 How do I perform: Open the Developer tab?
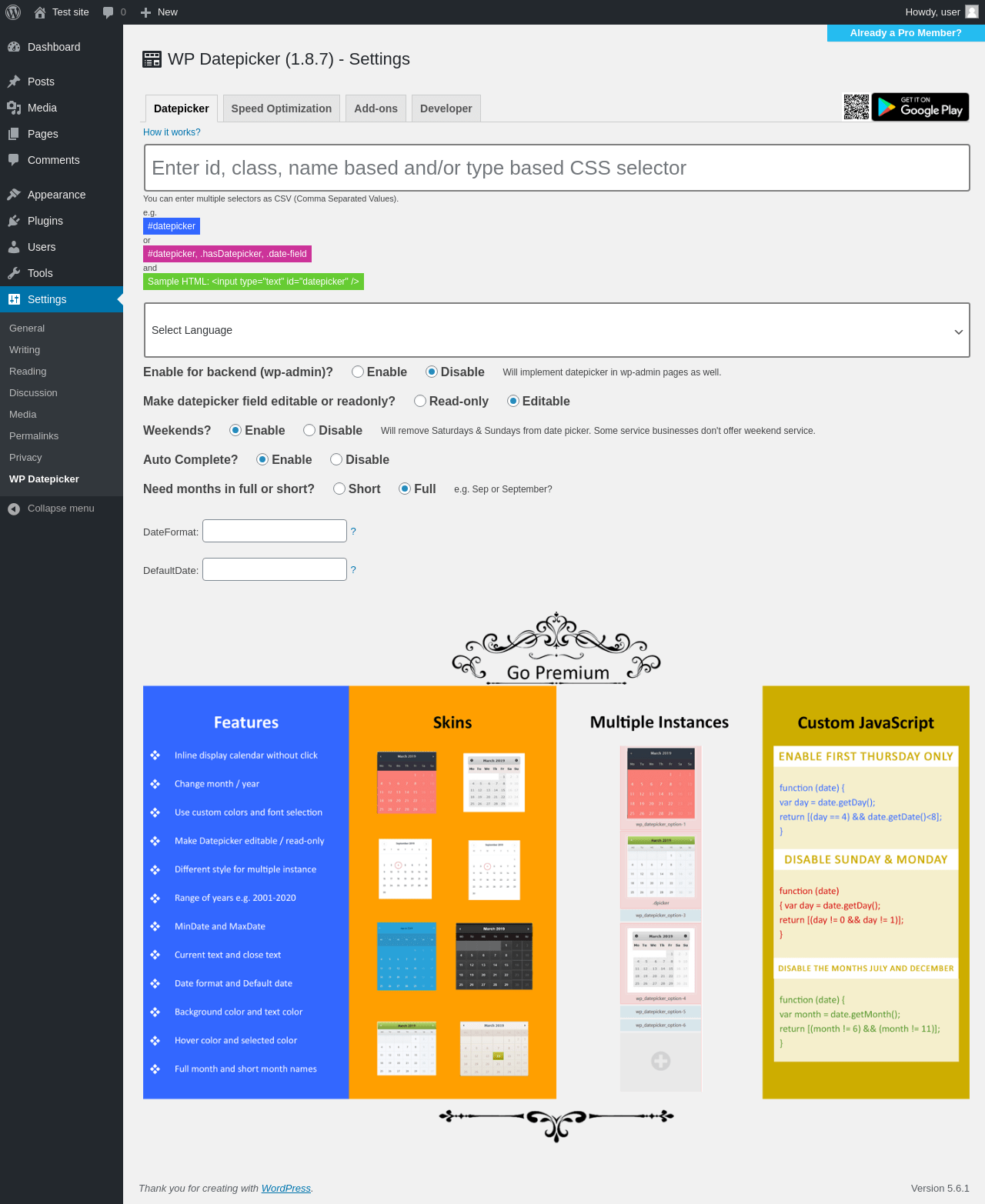tap(446, 108)
